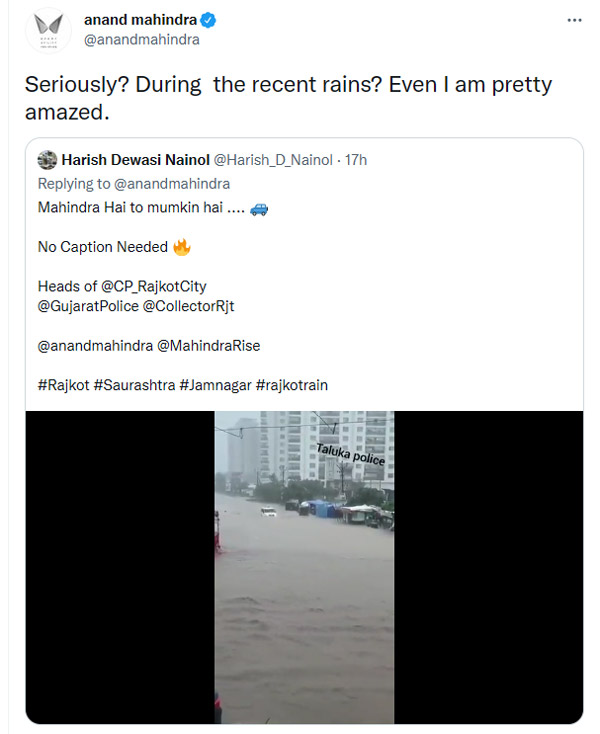Image resolution: width=600 pixels, height=734 pixels.
Task: Click anand mahindra's profile avatar
Action: point(46,29)
